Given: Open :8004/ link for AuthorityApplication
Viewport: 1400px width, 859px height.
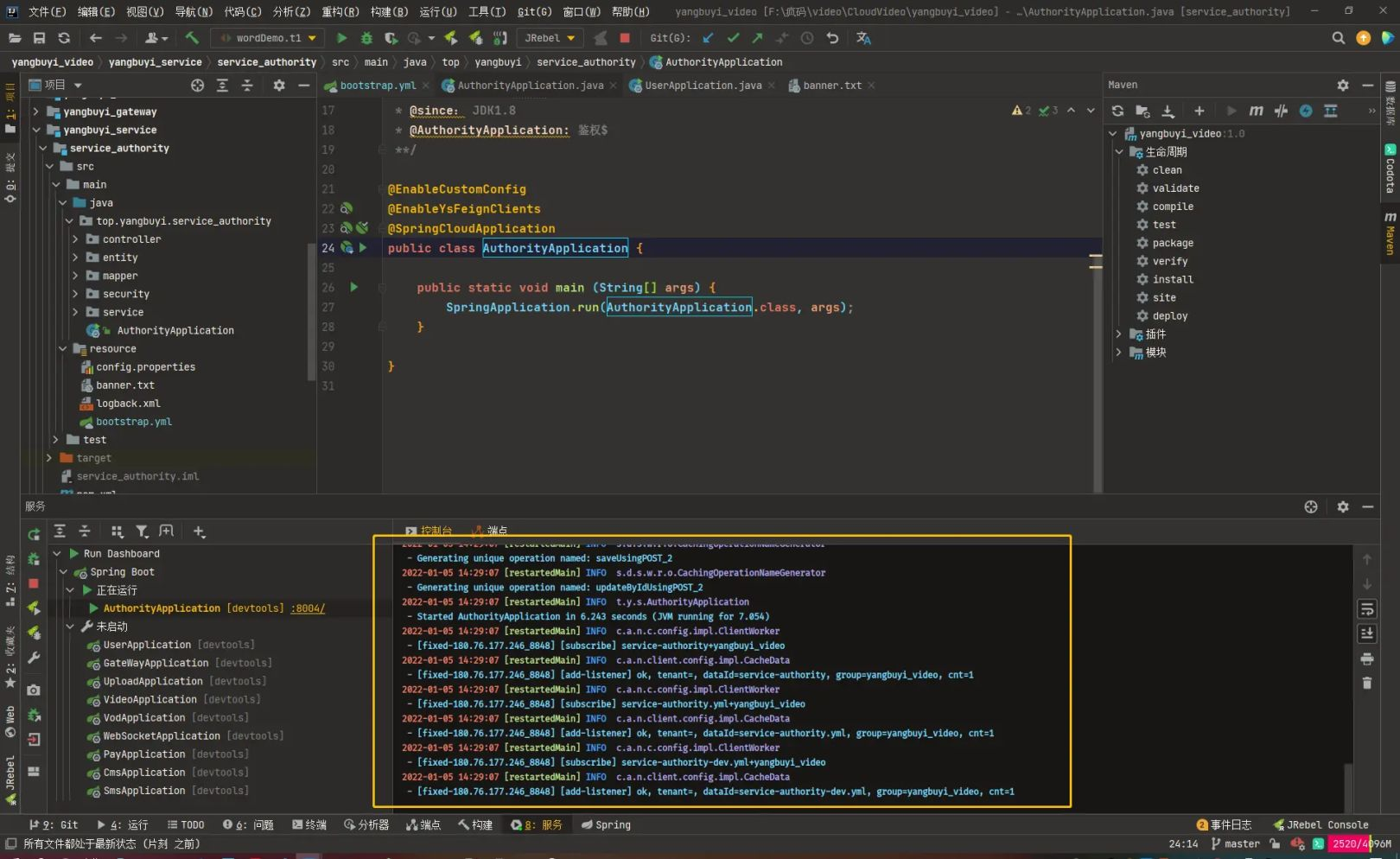Looking at the screenshot, I should click(308, 608).
